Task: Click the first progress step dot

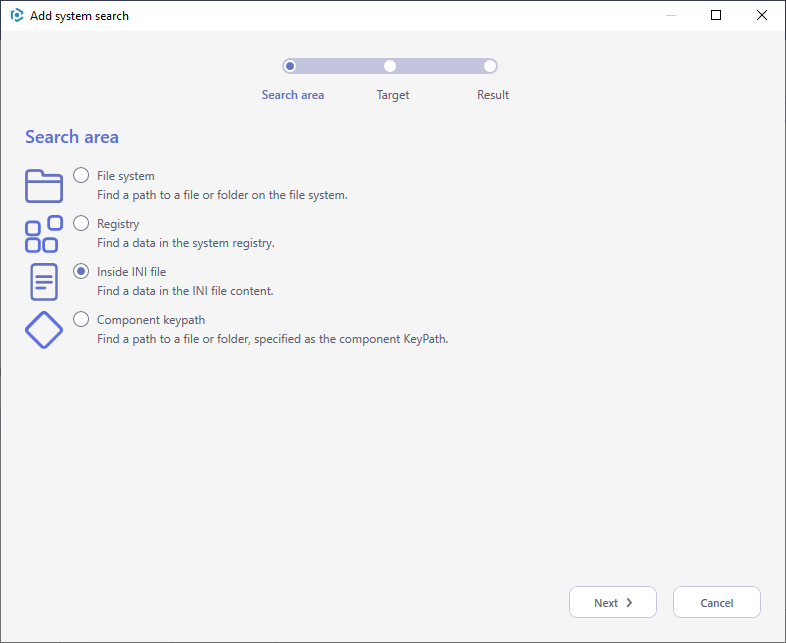Action: tap(290, 66)
